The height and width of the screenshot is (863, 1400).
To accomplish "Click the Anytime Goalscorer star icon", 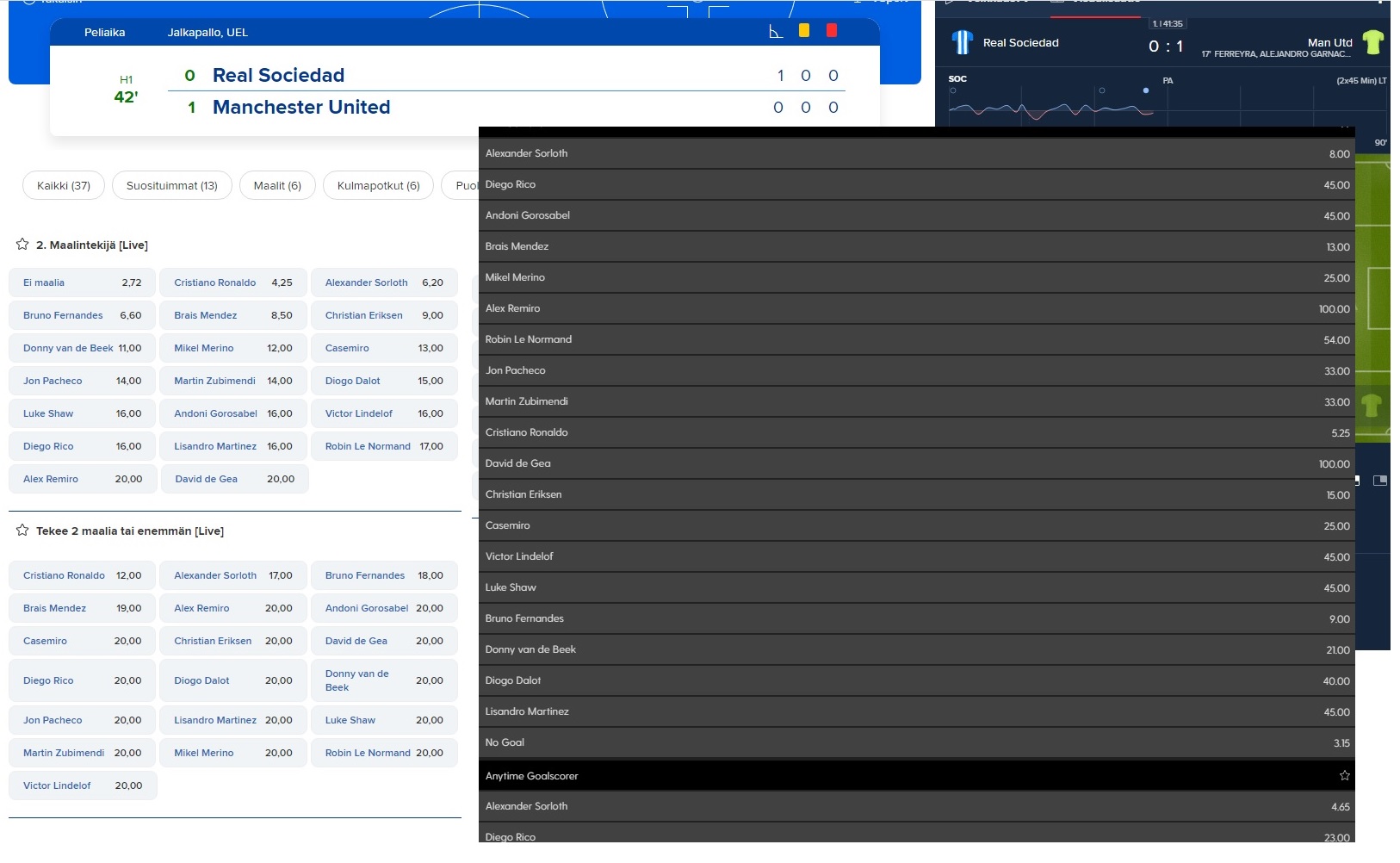I will [x=1344, y=776].
